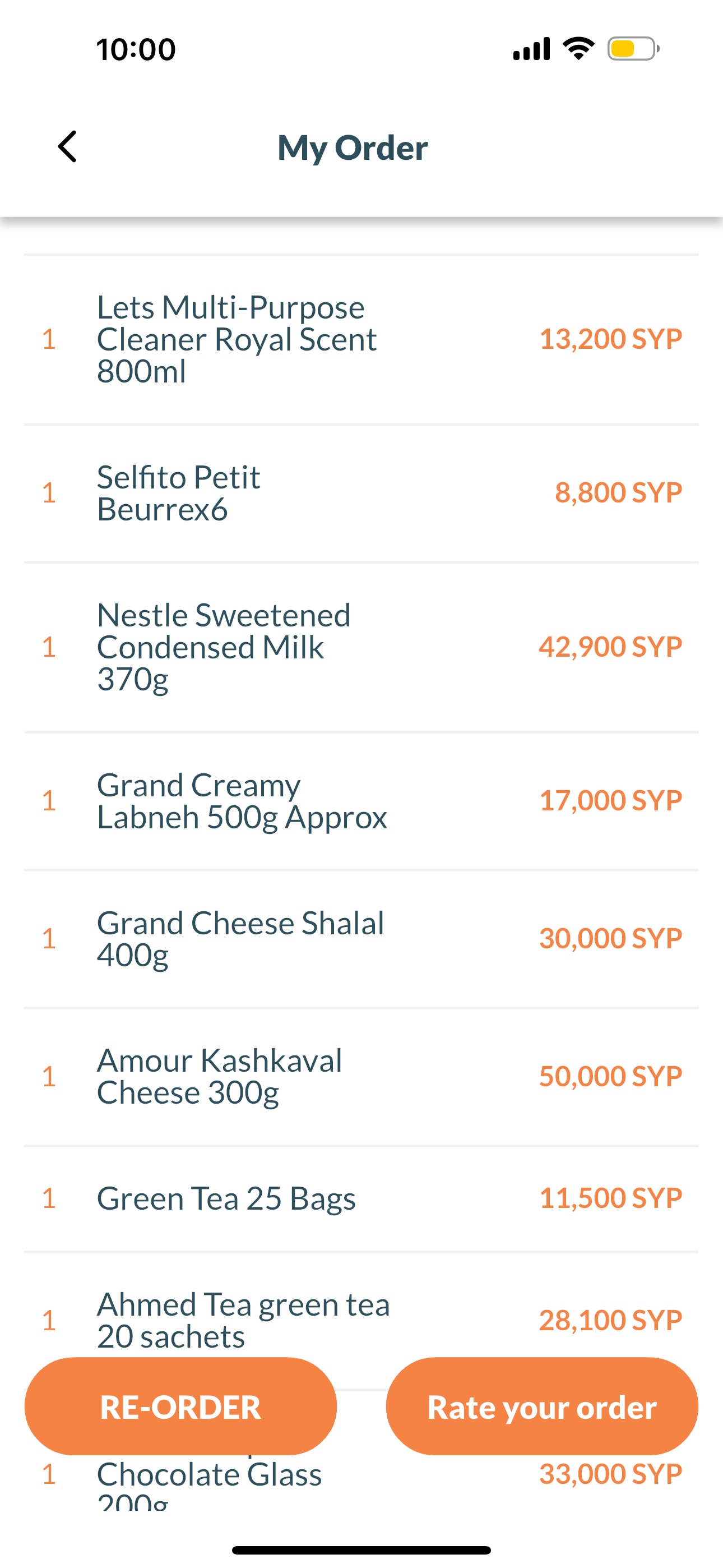This screenshot has height=1568, width=723.
Task: Tap the 42,900 SYP price label
Action: [610, 647]
